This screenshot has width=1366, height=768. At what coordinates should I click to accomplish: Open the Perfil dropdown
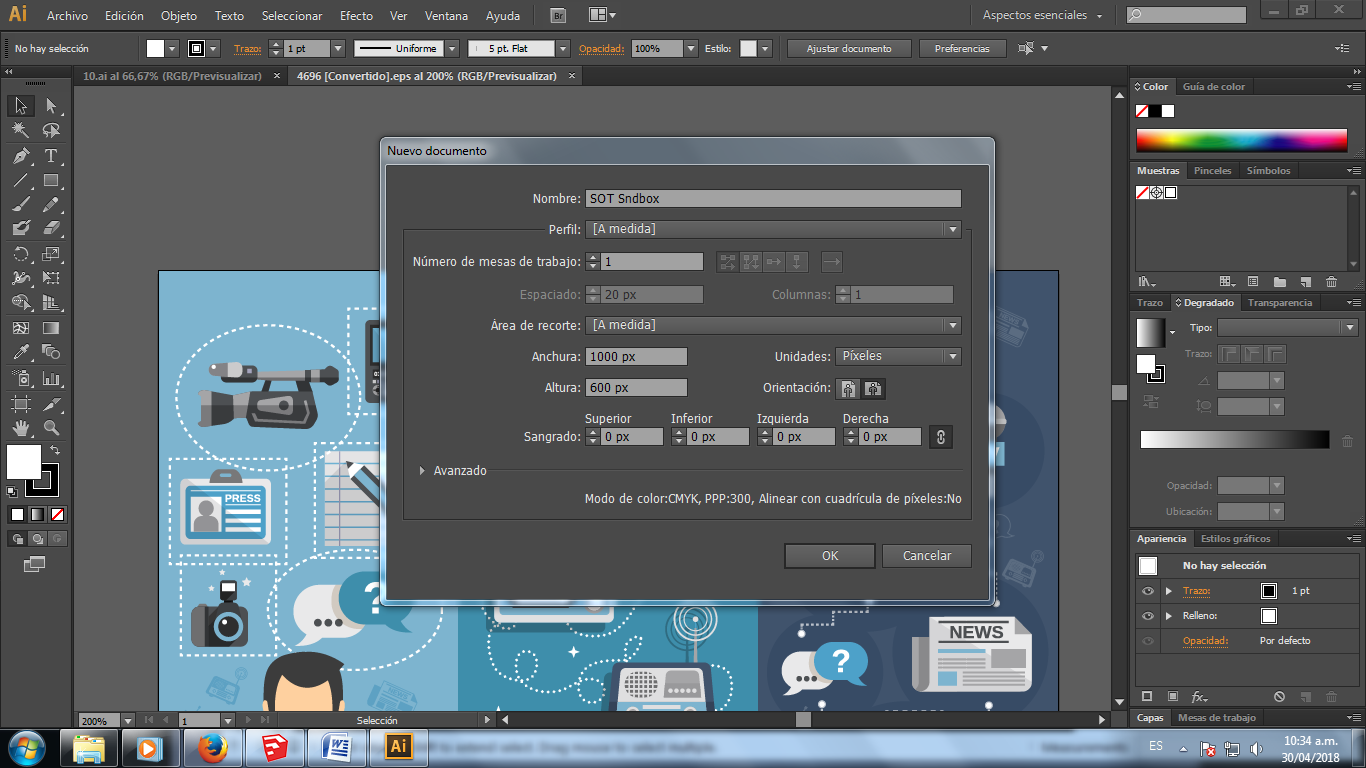[773, 229]
